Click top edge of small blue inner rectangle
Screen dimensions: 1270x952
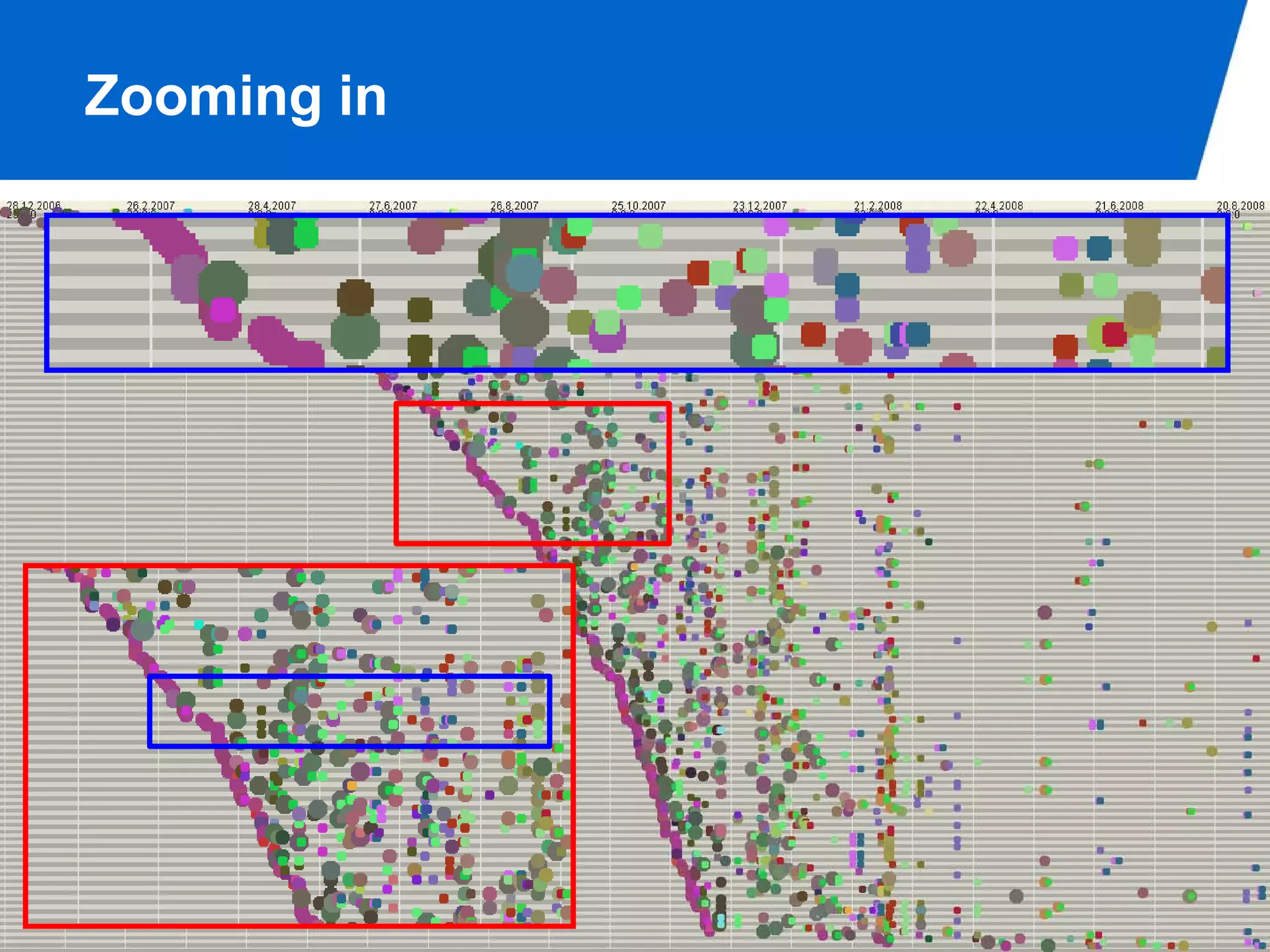pos(349,677)
